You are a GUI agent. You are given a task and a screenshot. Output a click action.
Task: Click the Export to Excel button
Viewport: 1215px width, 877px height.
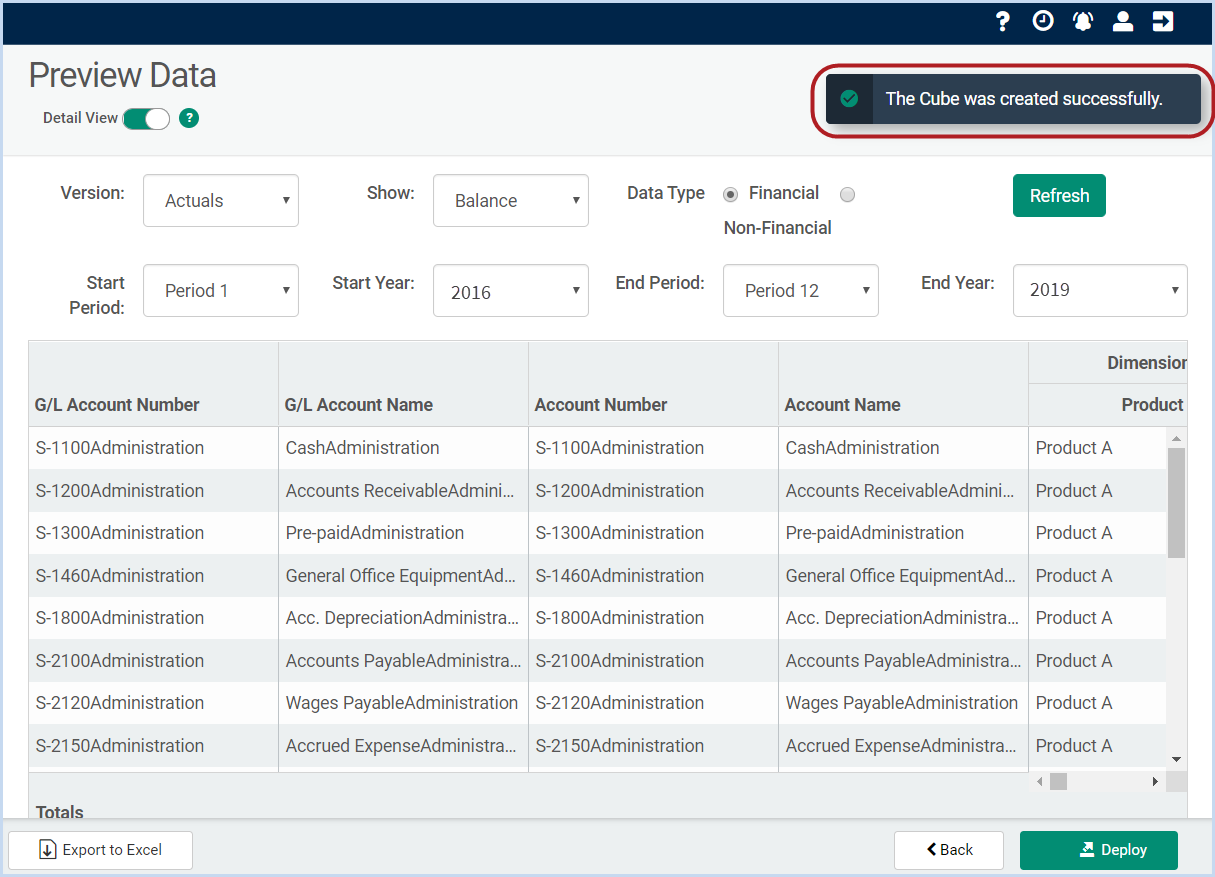(100, 850)
